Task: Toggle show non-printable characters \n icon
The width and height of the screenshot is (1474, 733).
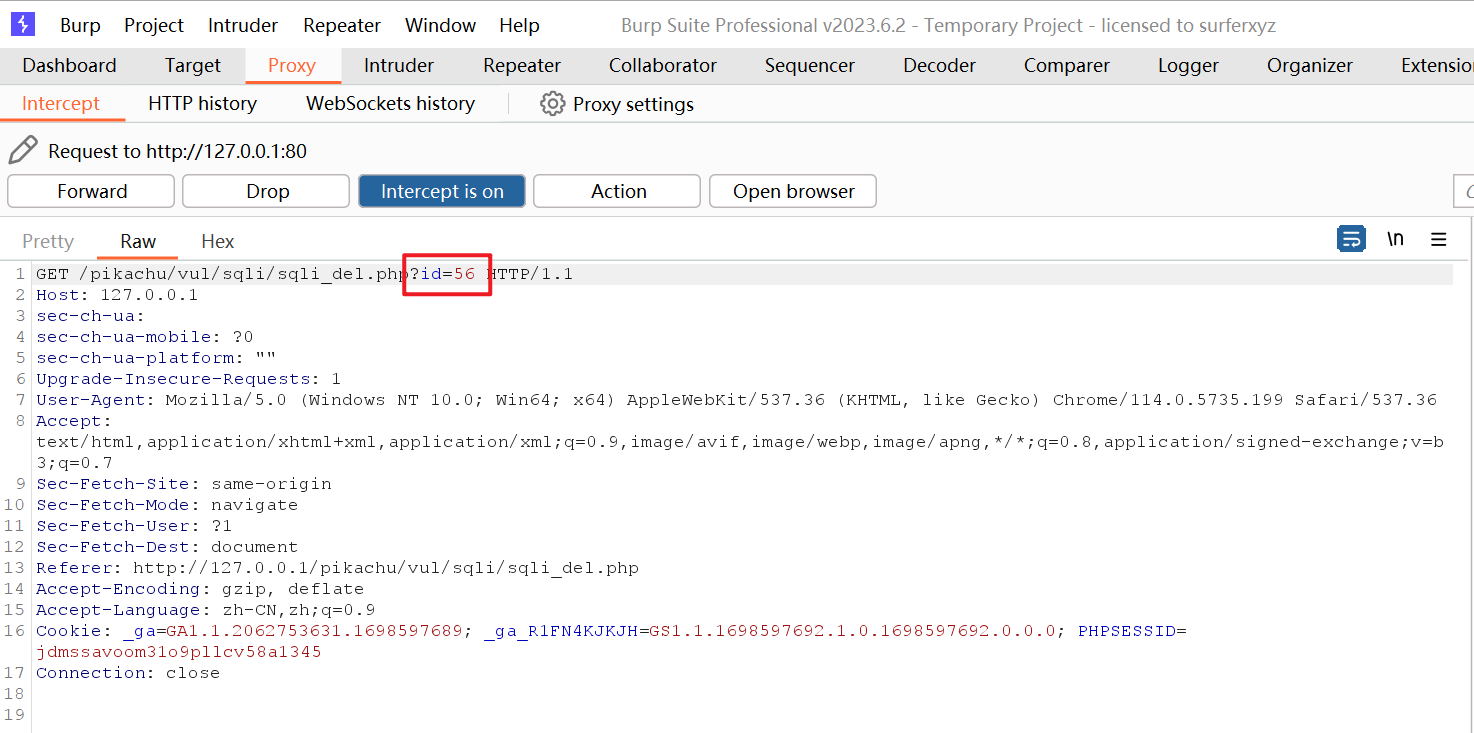Action: click(x=1395, y=239)
